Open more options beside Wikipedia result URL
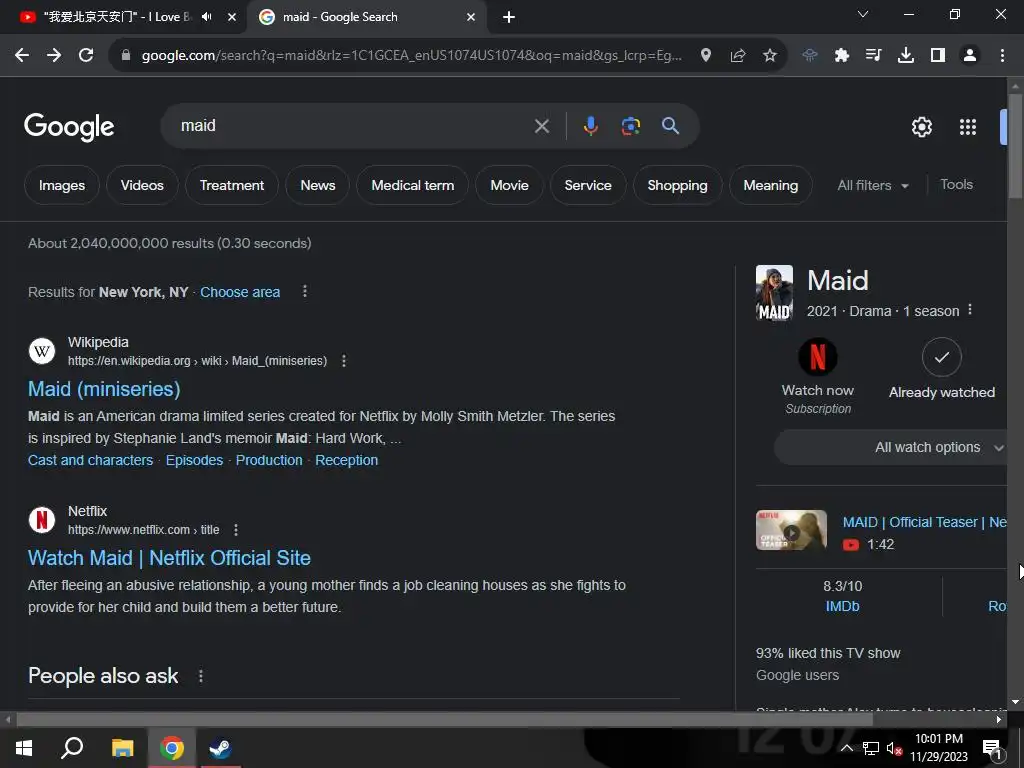Viewport: 1024px width, 768px height. pos(344,360)
